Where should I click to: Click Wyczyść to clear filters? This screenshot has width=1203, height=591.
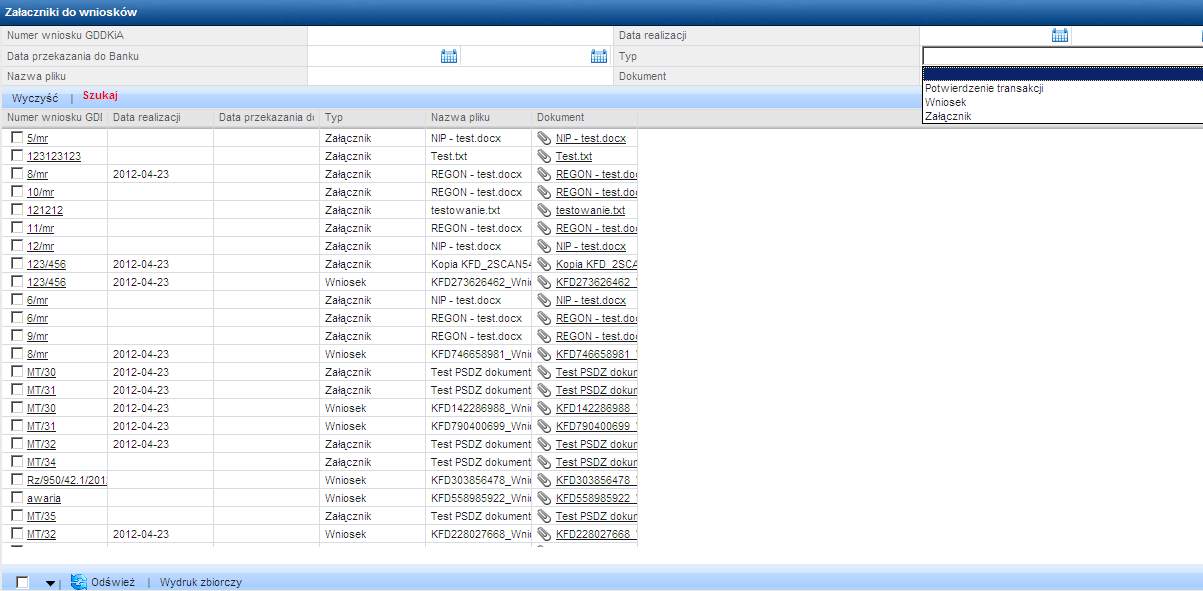point(35,98)
